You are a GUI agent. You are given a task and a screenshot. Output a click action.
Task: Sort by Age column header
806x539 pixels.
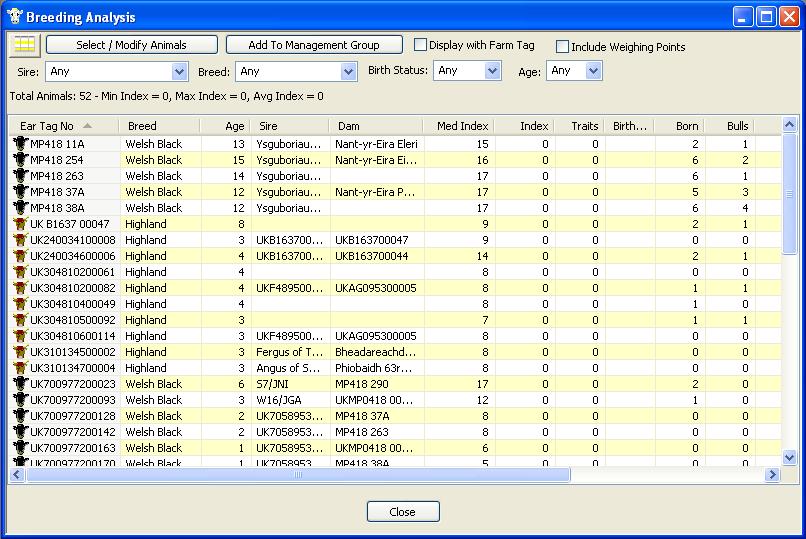pyautogui.click(x=225, y=126)
